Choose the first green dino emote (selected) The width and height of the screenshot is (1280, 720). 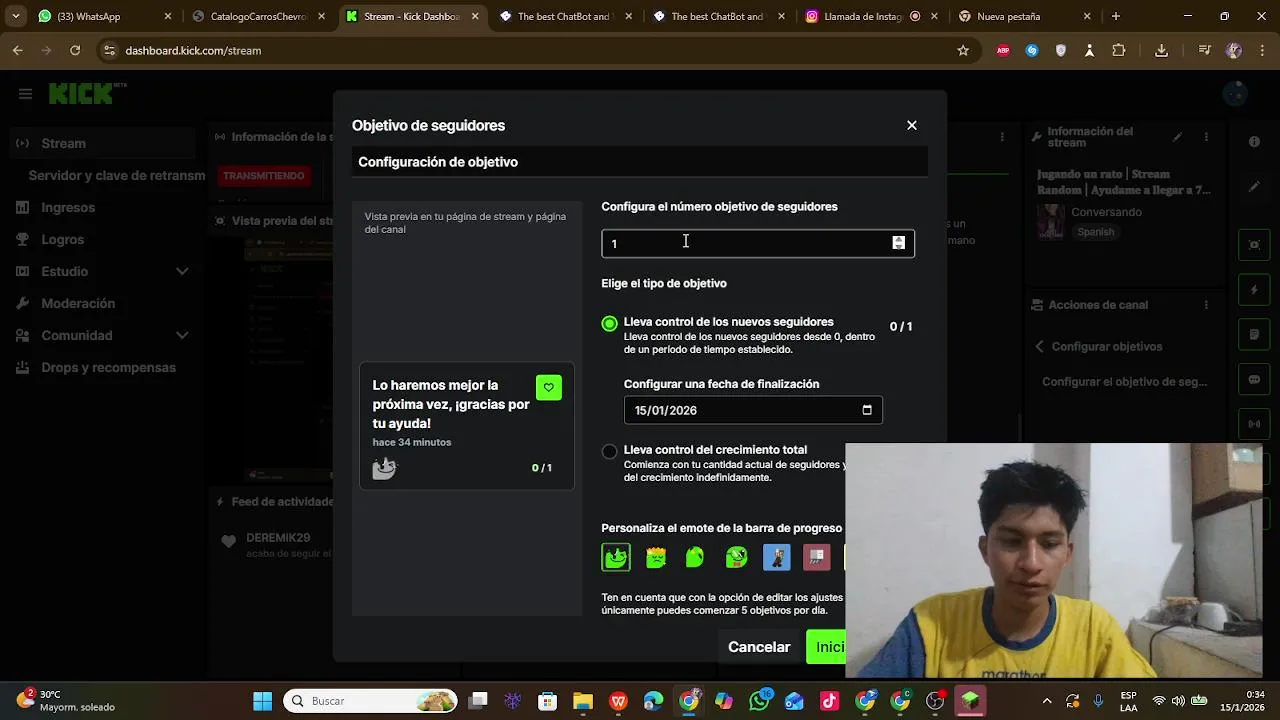(x=616, y=557)
